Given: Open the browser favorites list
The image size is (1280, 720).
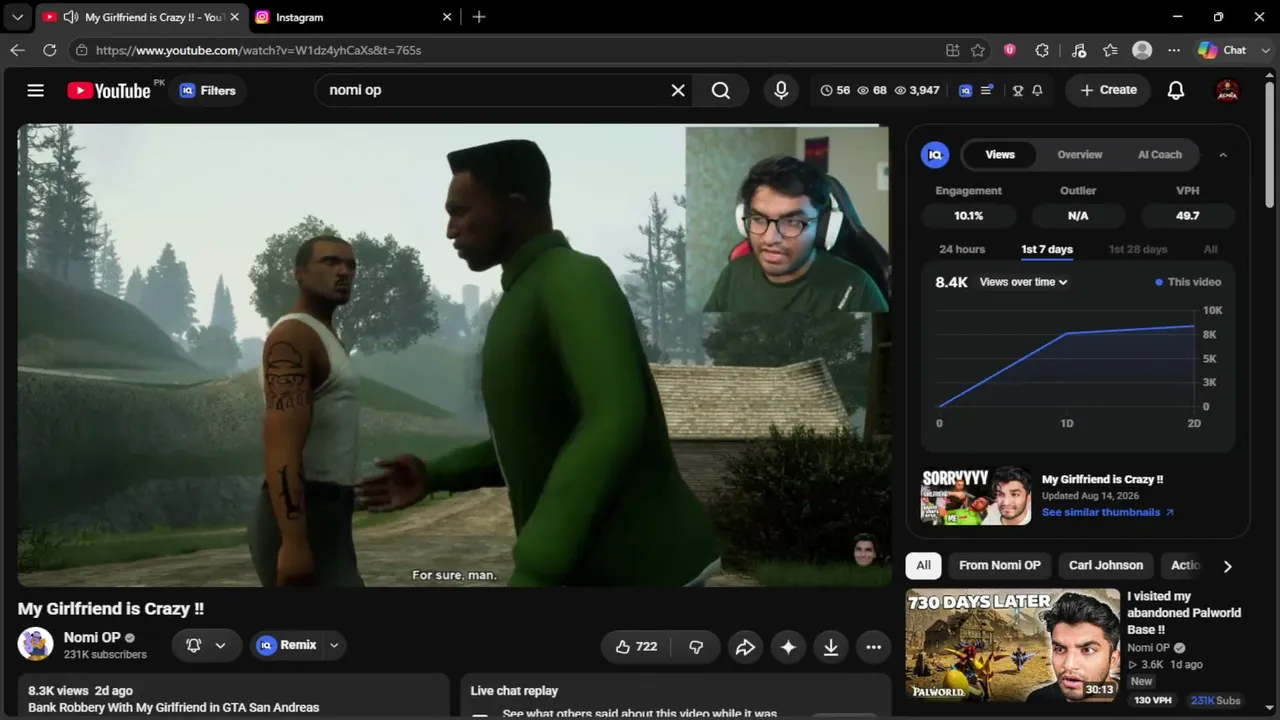Looking at the screenshot, I should [1110, 50].
